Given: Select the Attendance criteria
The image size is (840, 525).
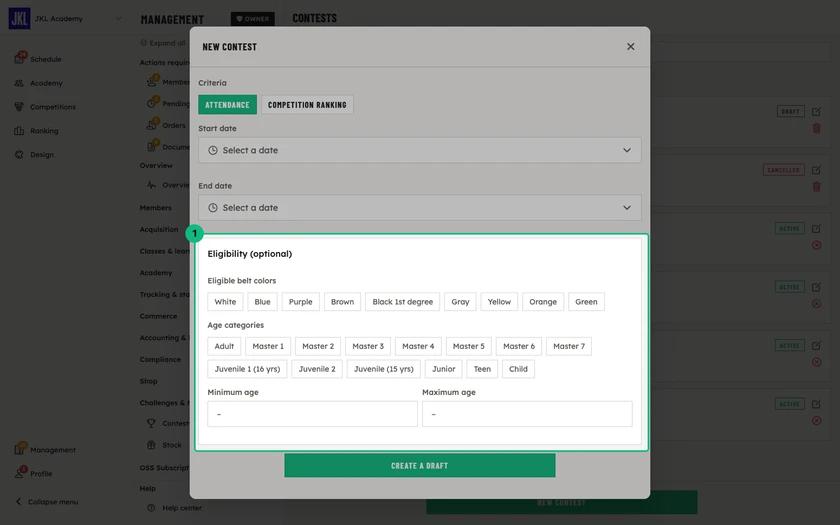Looking at the screenshot, I should point(227,104).
